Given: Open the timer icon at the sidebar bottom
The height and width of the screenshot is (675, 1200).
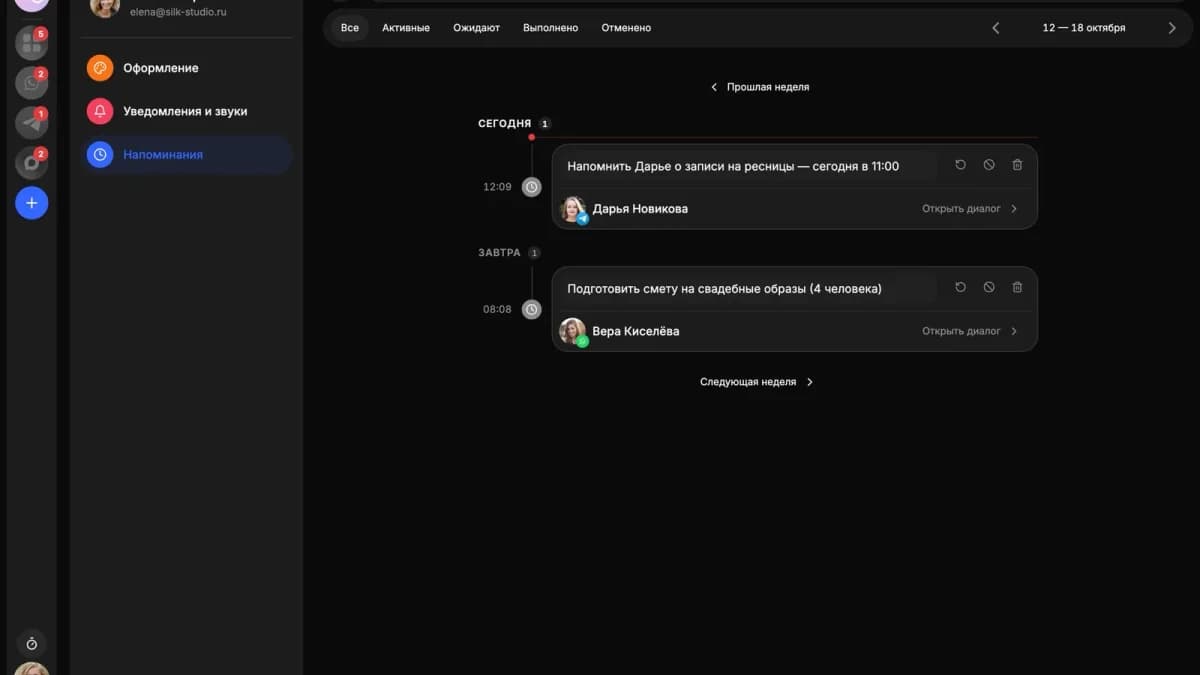Looking at the screenshot, I should pos(31,644).
